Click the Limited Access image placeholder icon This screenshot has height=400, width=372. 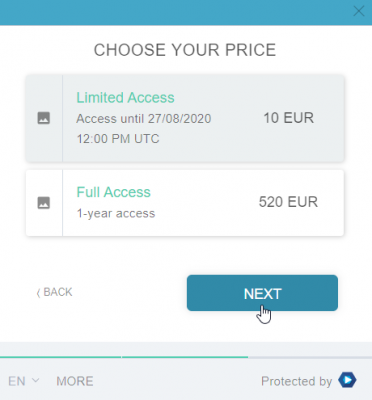click(44, 118)
